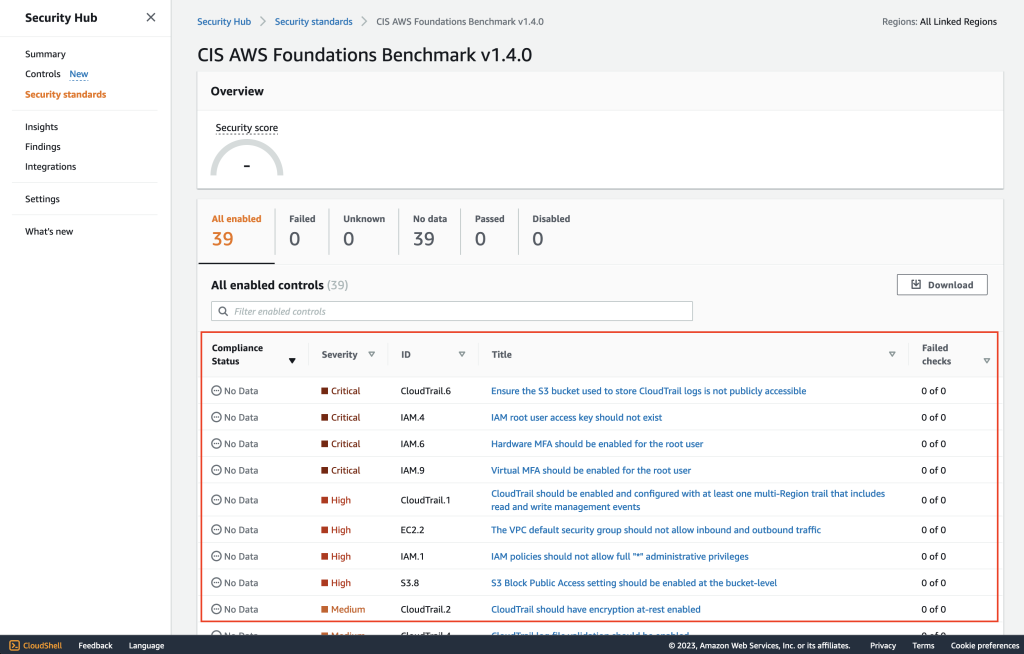The width and height of the screenshot is (1024, 654).
Task: Click High severity square for EC2.2
Action: point(325,530)
